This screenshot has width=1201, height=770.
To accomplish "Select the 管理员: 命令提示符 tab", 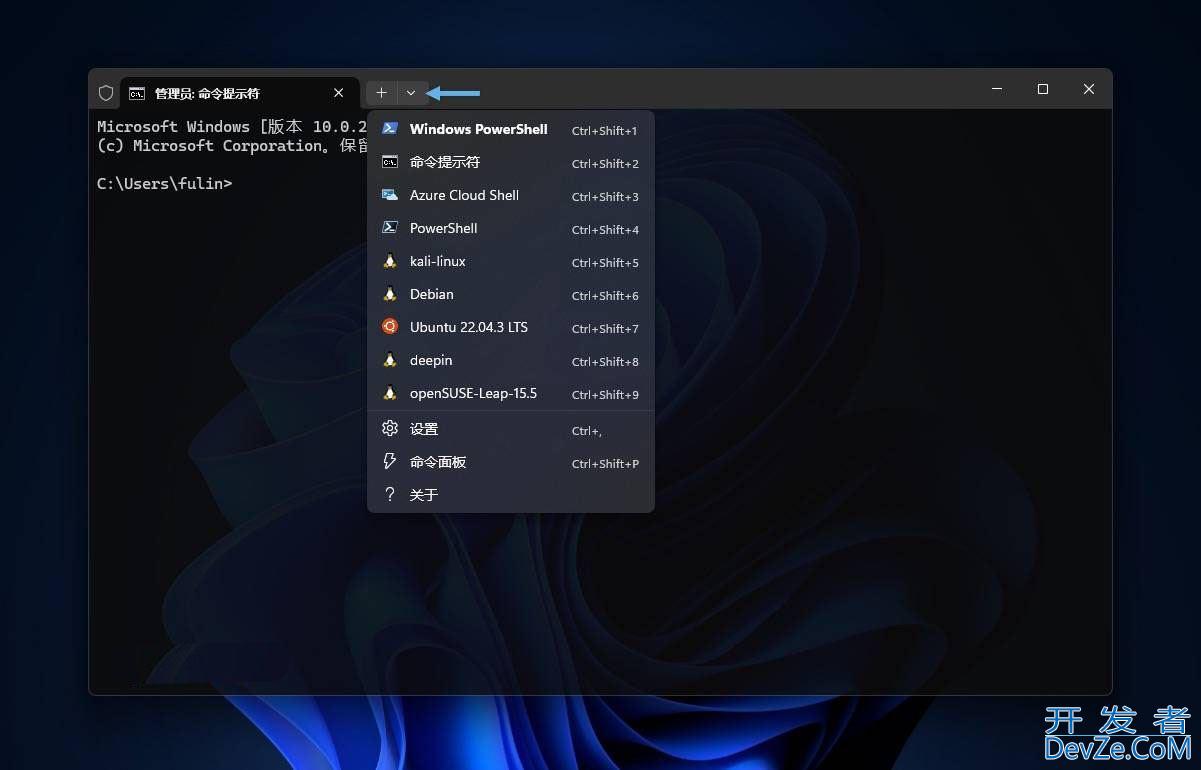I will (x=240, y=93).
